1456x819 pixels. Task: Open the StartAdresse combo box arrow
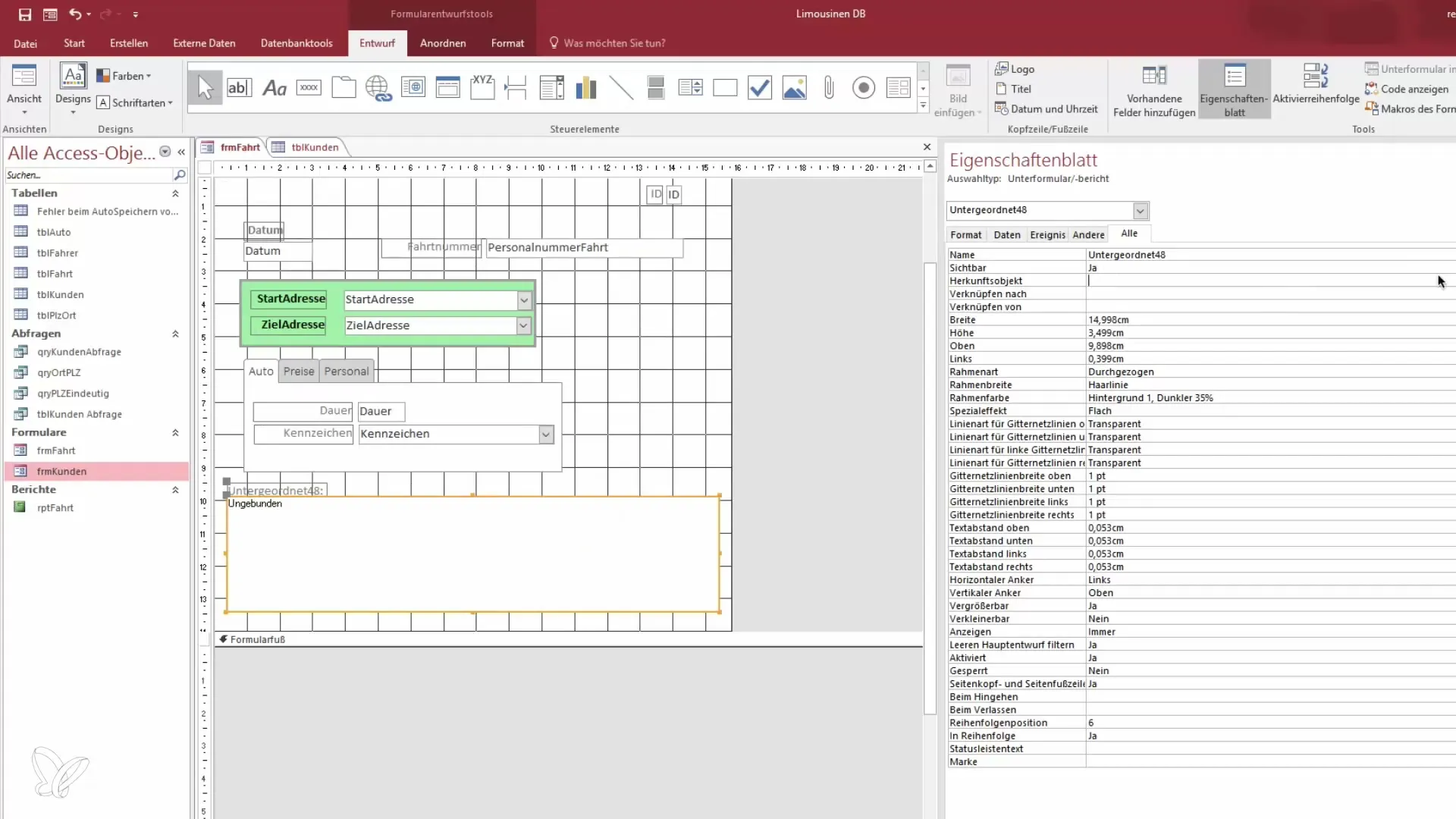(x=524, y=300)
